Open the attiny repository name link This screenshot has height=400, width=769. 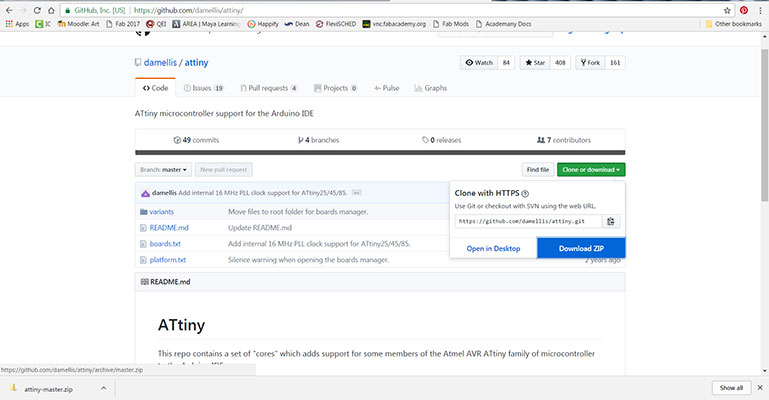click(196, 63)
